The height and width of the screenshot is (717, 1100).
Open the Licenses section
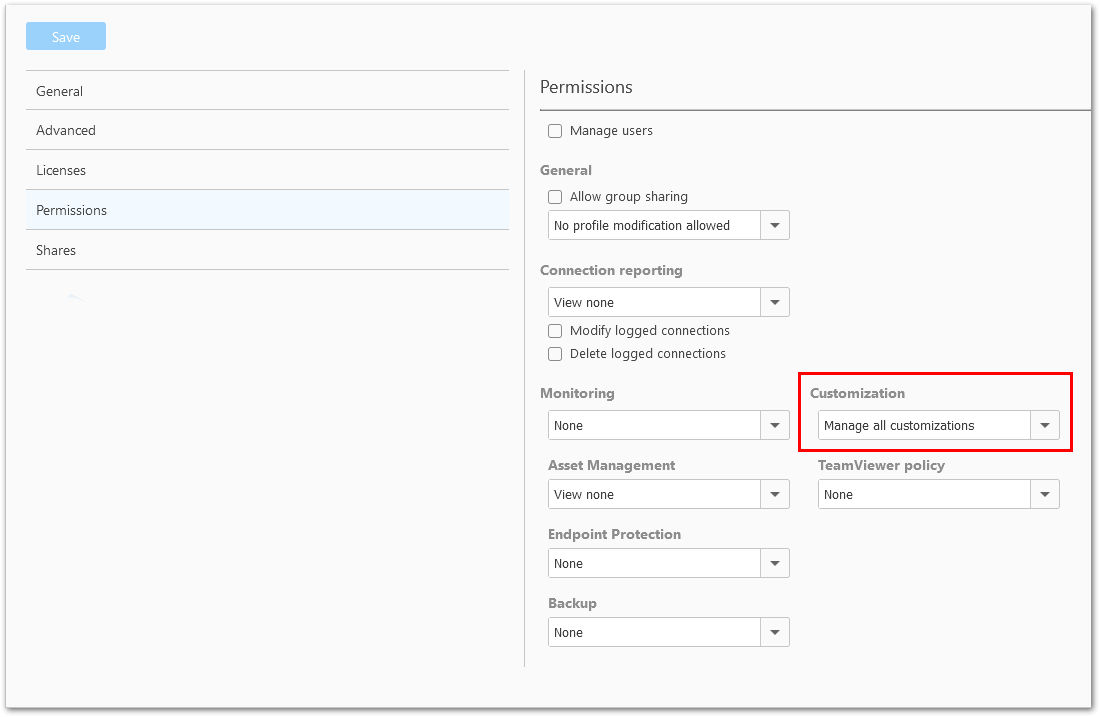[x=267, y=170]
